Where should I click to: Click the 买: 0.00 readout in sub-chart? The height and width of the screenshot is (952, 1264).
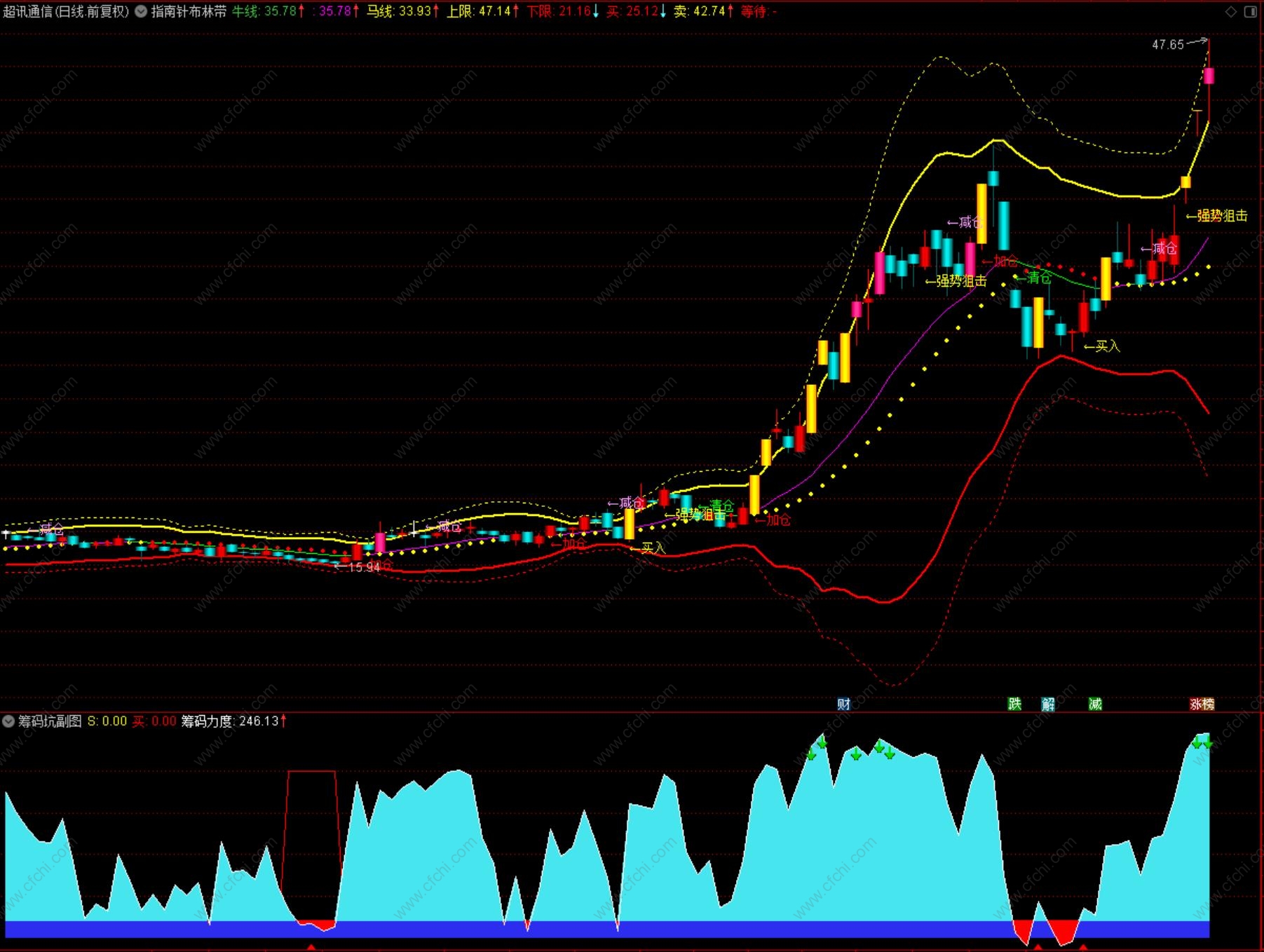154,721
